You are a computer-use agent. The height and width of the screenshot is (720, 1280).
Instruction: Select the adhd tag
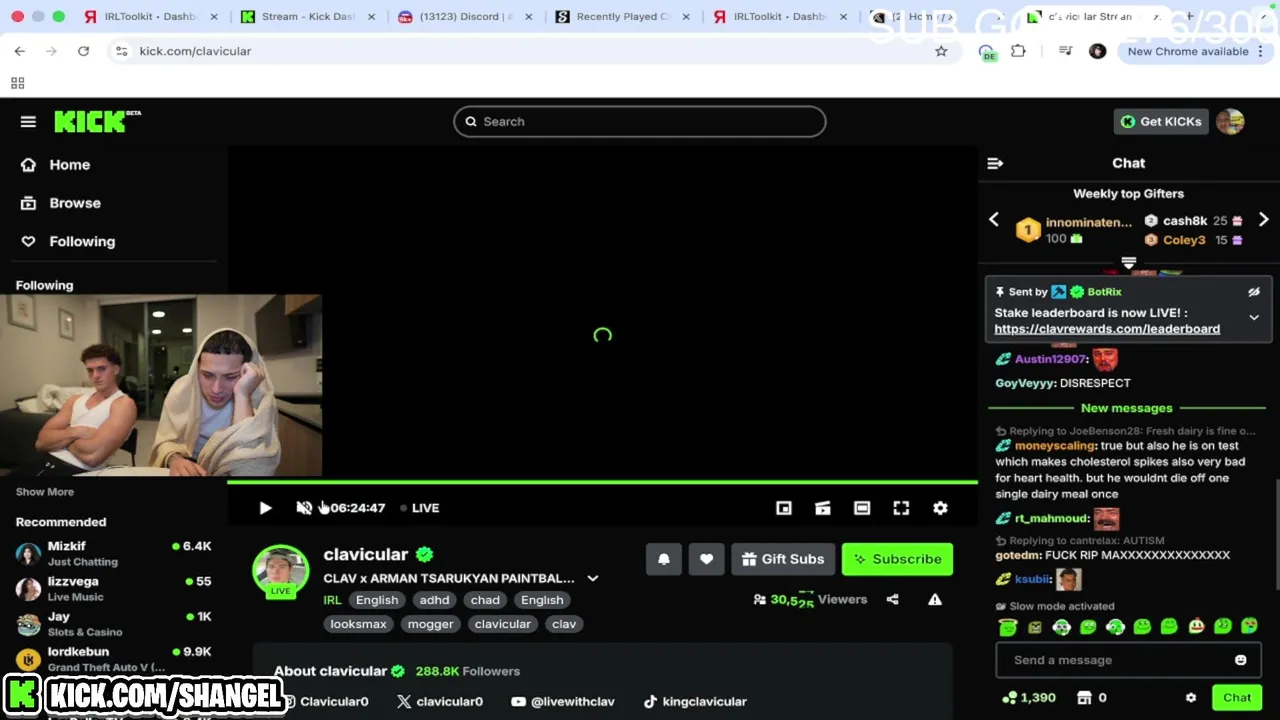click(434, 600)
